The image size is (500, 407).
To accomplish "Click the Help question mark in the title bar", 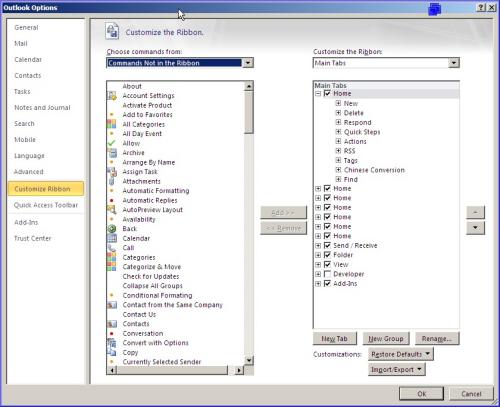I will (481, 7).
